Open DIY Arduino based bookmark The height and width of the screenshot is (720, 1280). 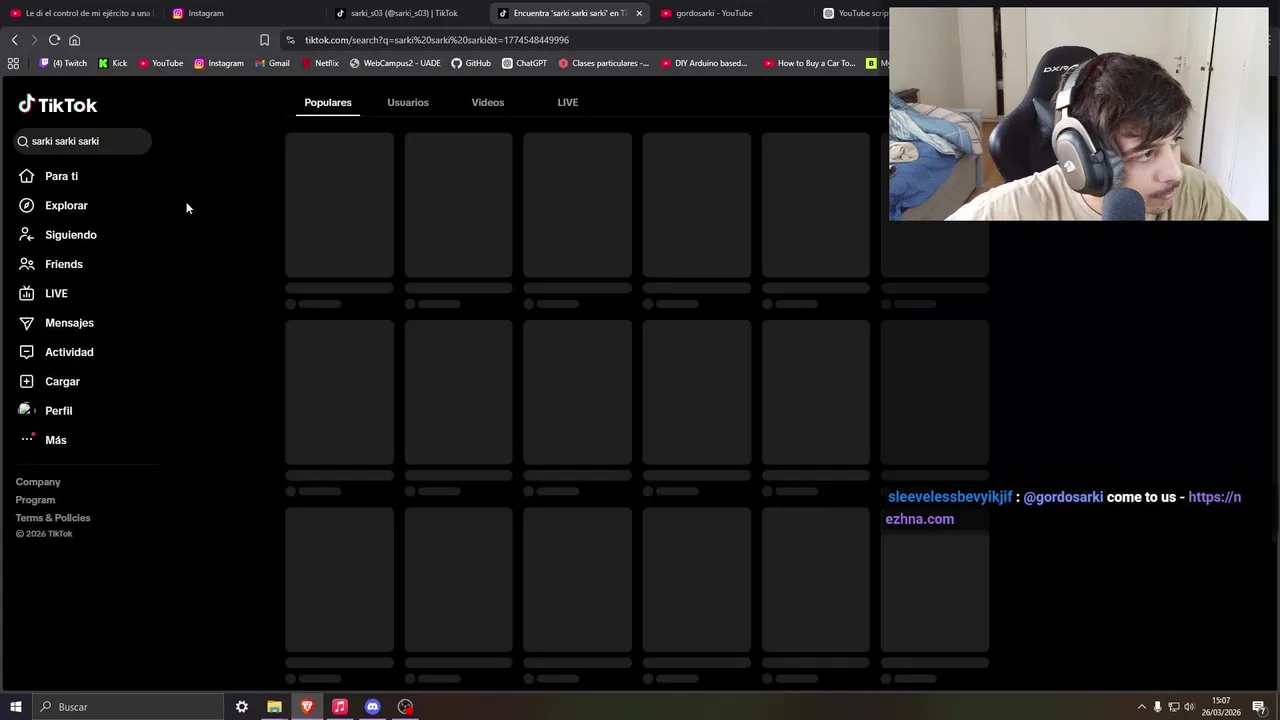pos(704,63)
